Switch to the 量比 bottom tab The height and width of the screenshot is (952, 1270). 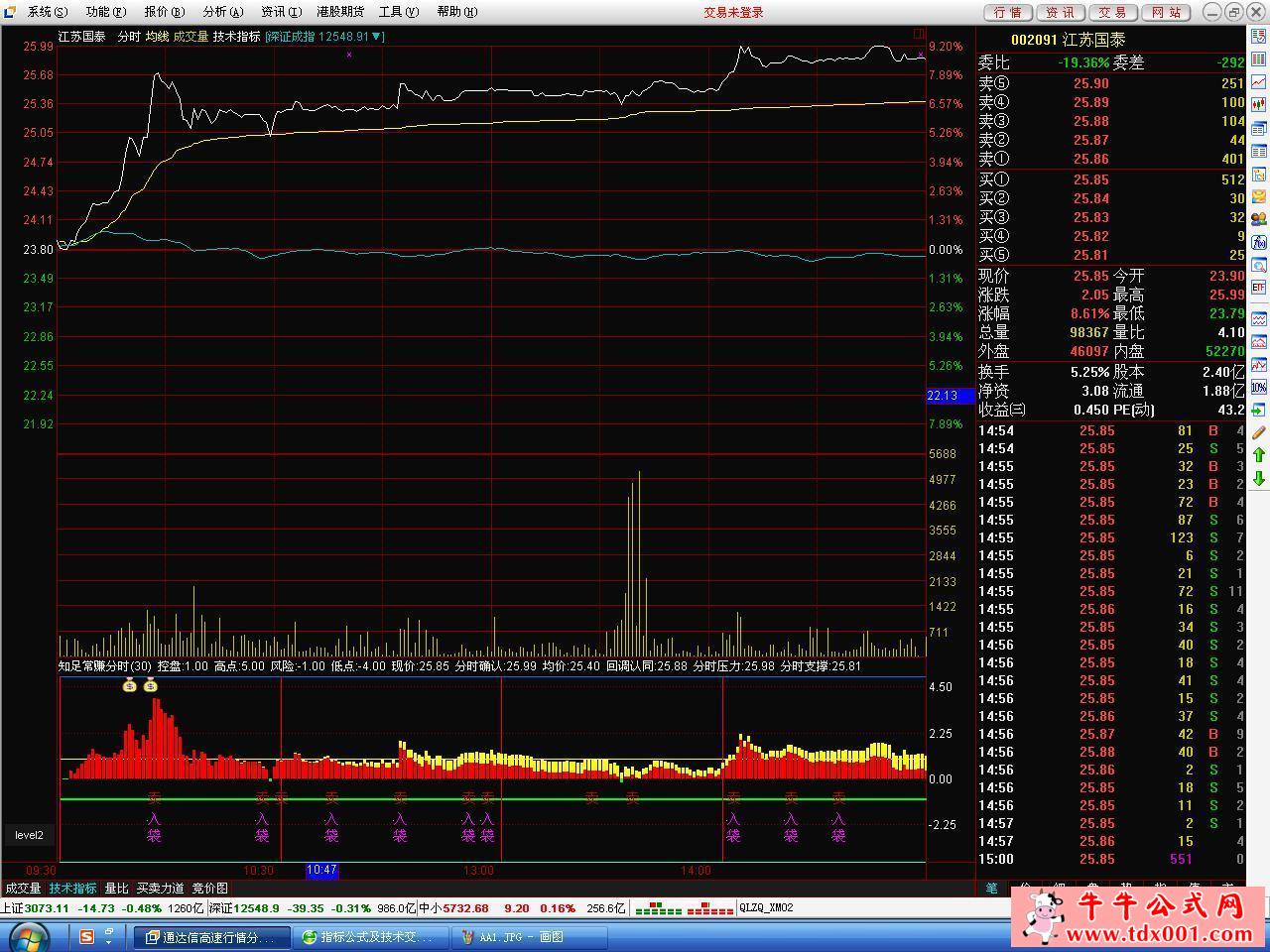116,889
